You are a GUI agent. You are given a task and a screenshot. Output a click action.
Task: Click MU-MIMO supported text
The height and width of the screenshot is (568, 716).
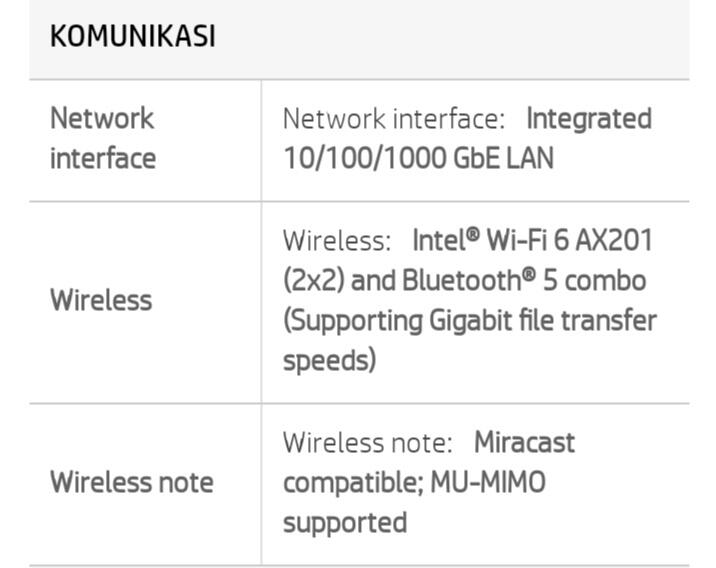[414, 502]
